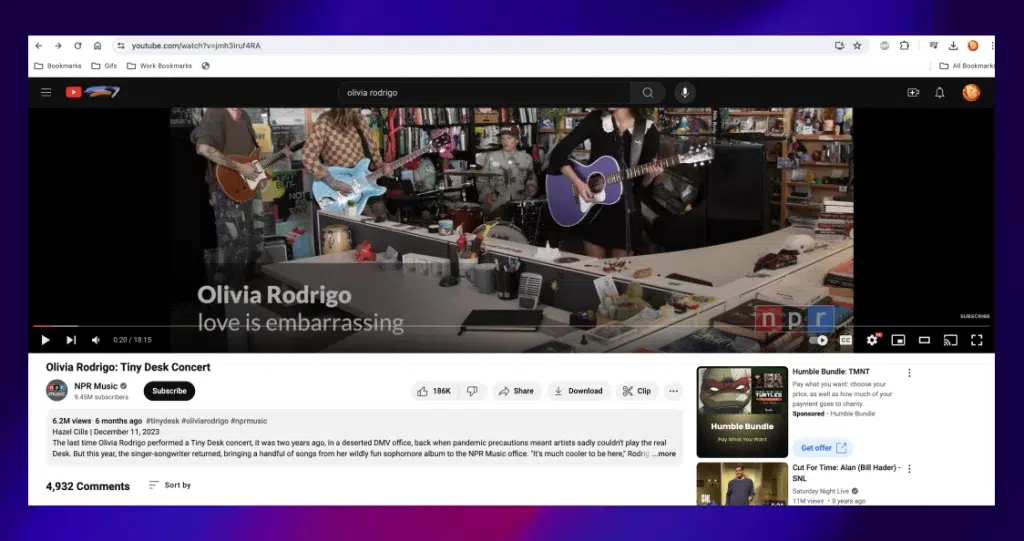Open the globe bookmark in bookmarks bar
This screenshot has width=1024, height=541.
pyautogui.click(x=206, y=66)
